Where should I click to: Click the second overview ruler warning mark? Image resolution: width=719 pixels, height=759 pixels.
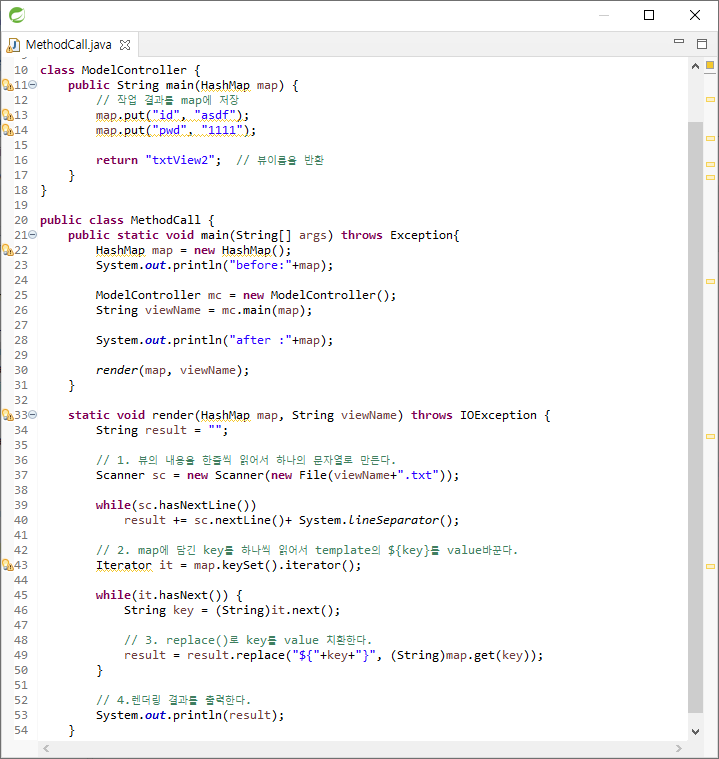(x=710, y=138)
